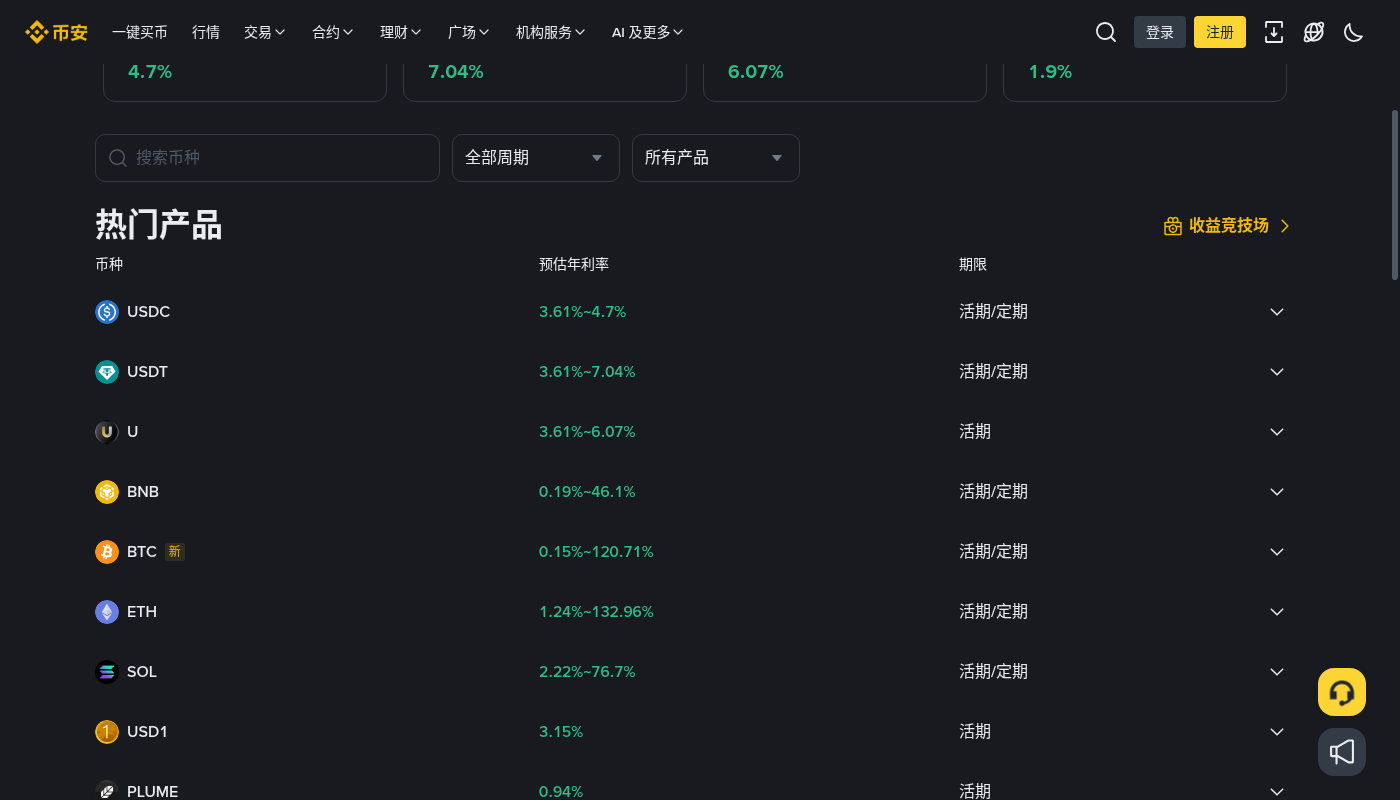This screenshot has width=1400, height=800.
Task: Open the 机构服务 menu
Action: pyautogui.click(x=551, y=32)
